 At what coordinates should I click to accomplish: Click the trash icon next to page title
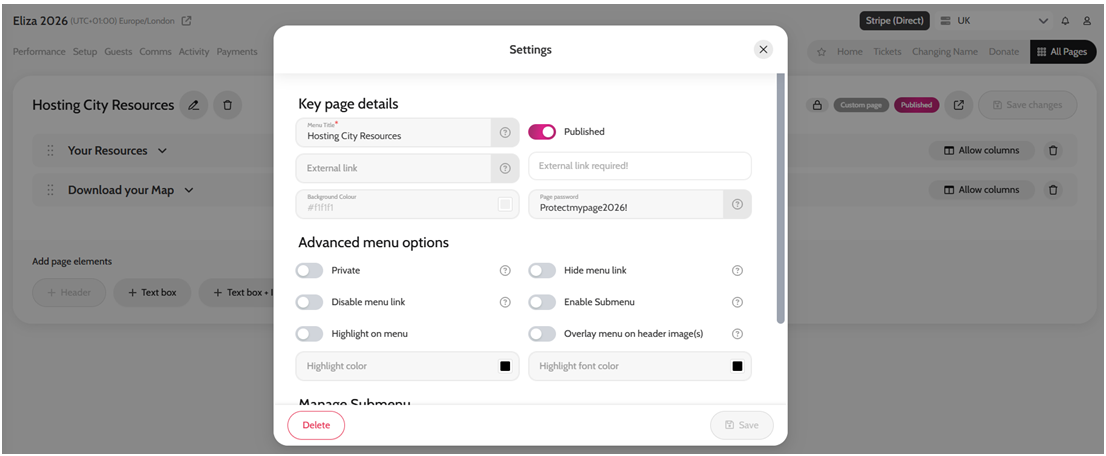(227, 105)
